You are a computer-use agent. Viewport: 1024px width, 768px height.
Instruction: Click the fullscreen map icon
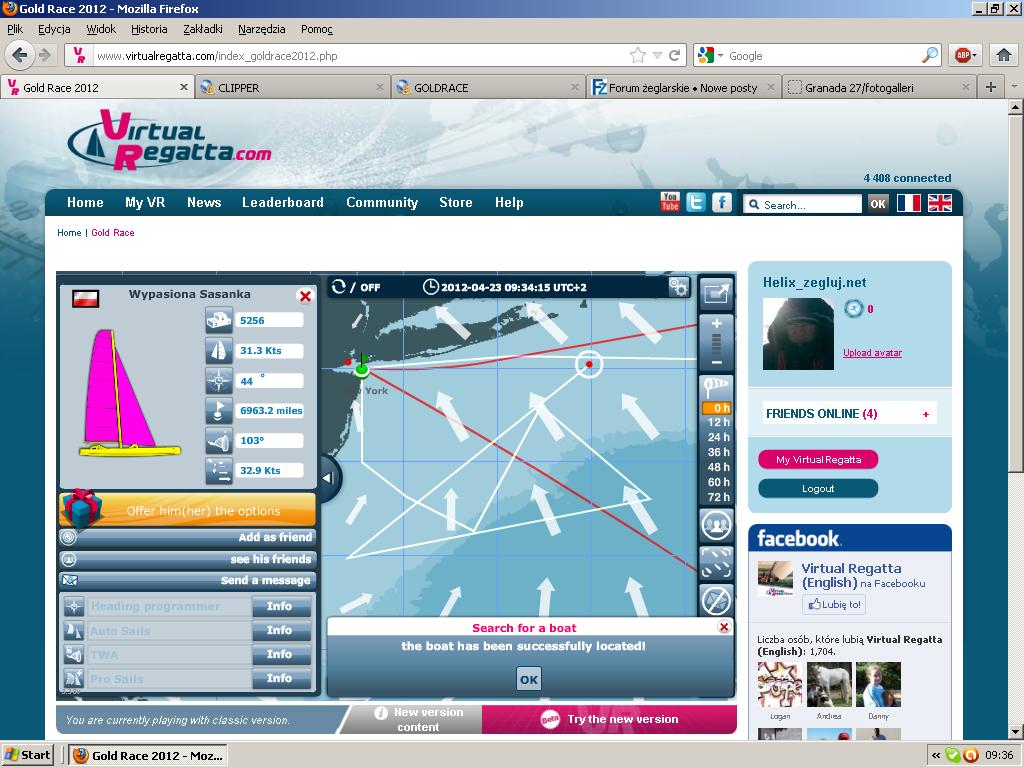pyautogui.click(x=716, y=292)
